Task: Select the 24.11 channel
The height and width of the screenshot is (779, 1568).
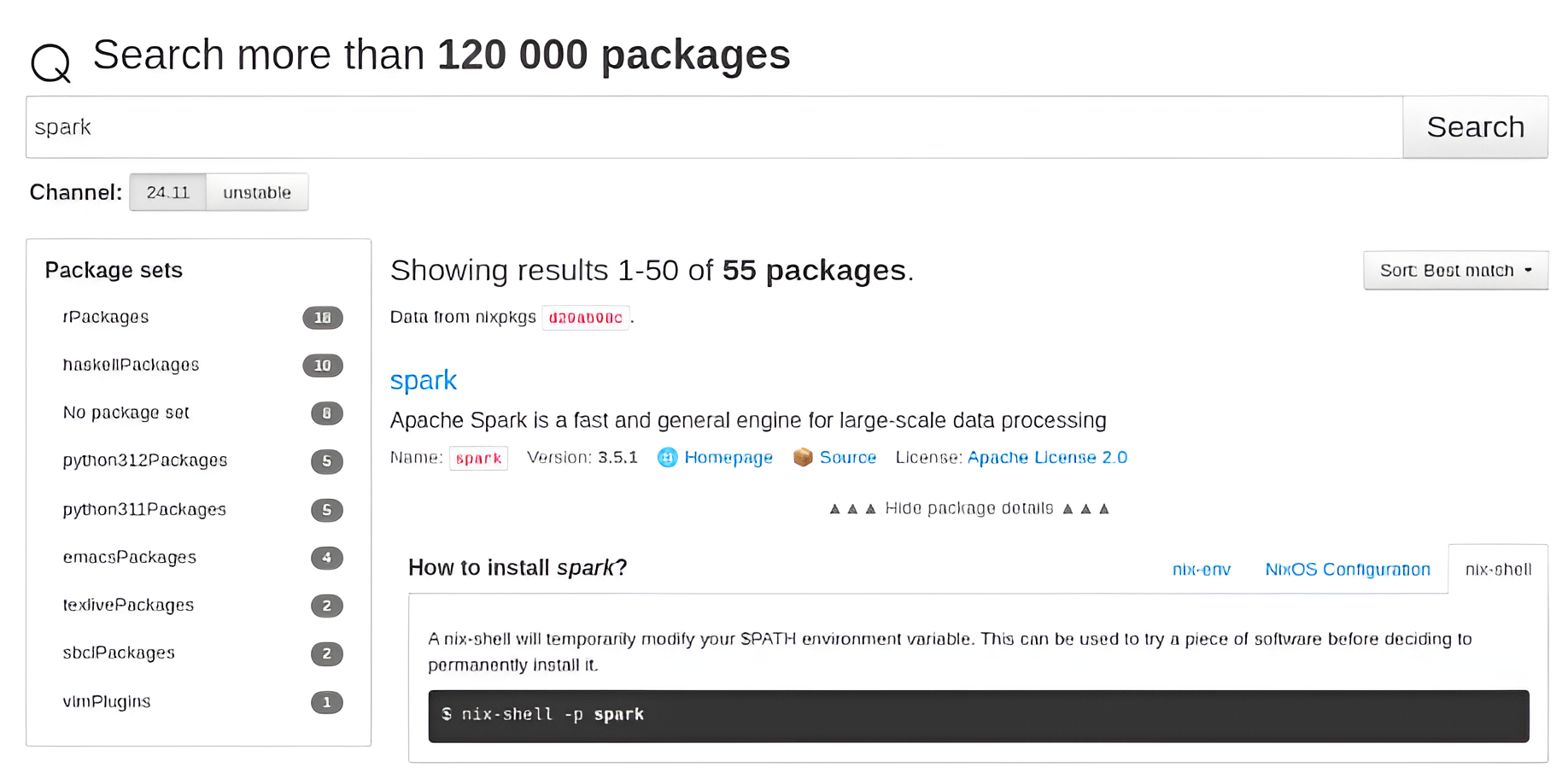Action: coord(167,191)
